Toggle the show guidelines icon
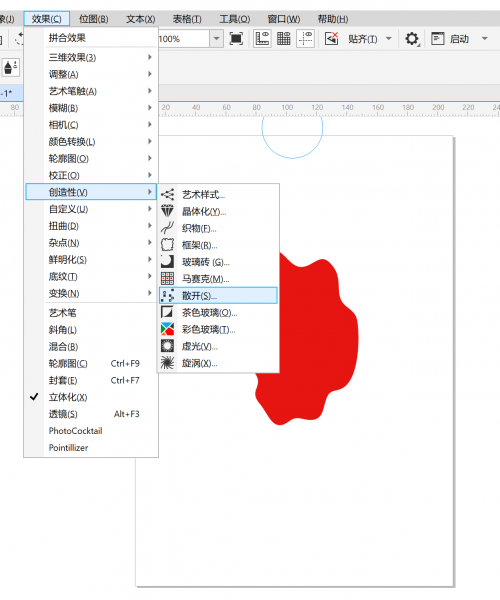The width and height of the screenshot is (500, 600). (305, 39)
